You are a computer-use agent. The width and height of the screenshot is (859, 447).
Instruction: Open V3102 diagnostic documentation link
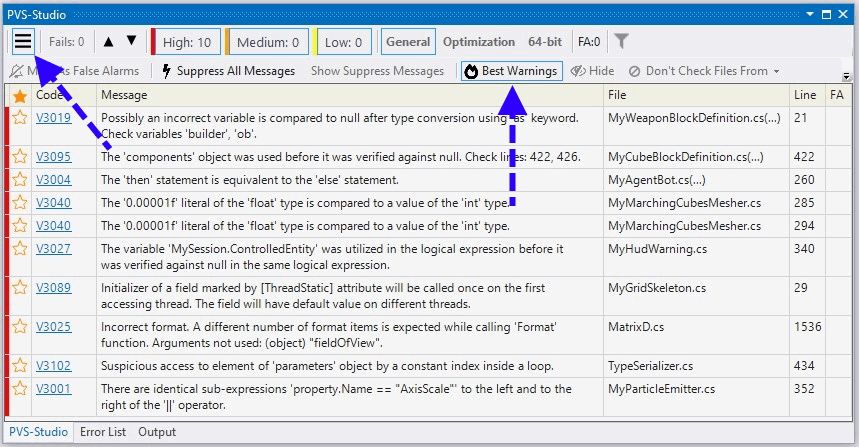(53, 365)
